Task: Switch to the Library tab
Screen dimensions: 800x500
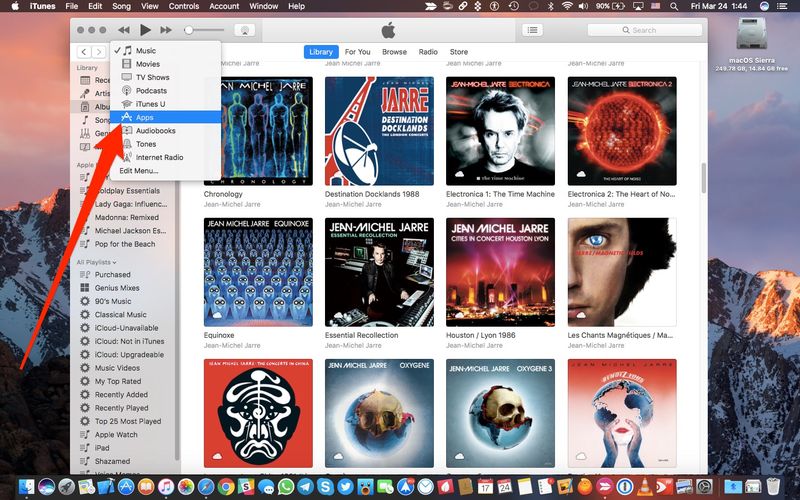Action: (x=321, y=52)
